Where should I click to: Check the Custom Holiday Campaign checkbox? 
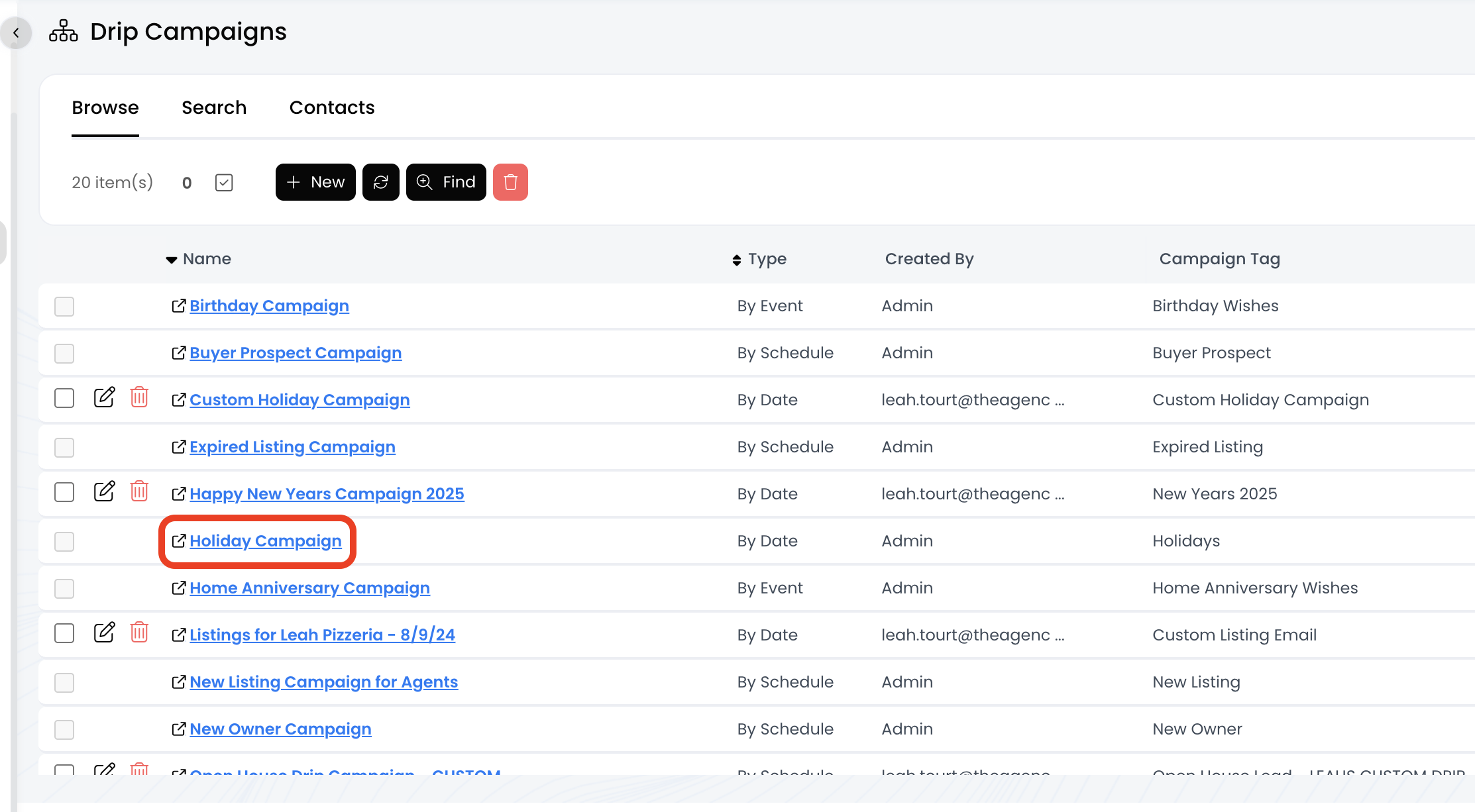tap(64, 398)
